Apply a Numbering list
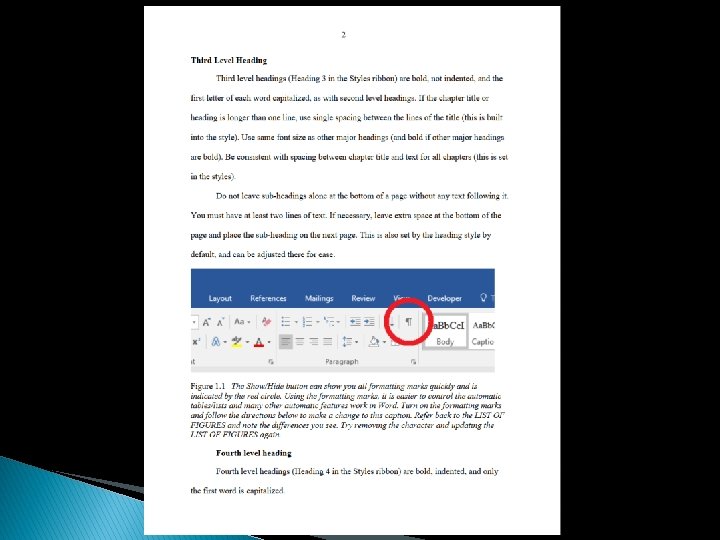The width and height of the screenshot is (720, 540). (x=308, y=322)
